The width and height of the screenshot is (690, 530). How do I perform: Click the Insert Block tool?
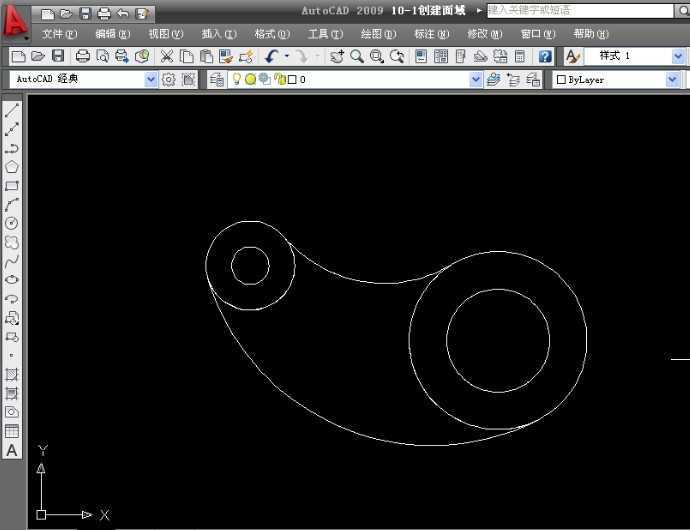[12, 318]
